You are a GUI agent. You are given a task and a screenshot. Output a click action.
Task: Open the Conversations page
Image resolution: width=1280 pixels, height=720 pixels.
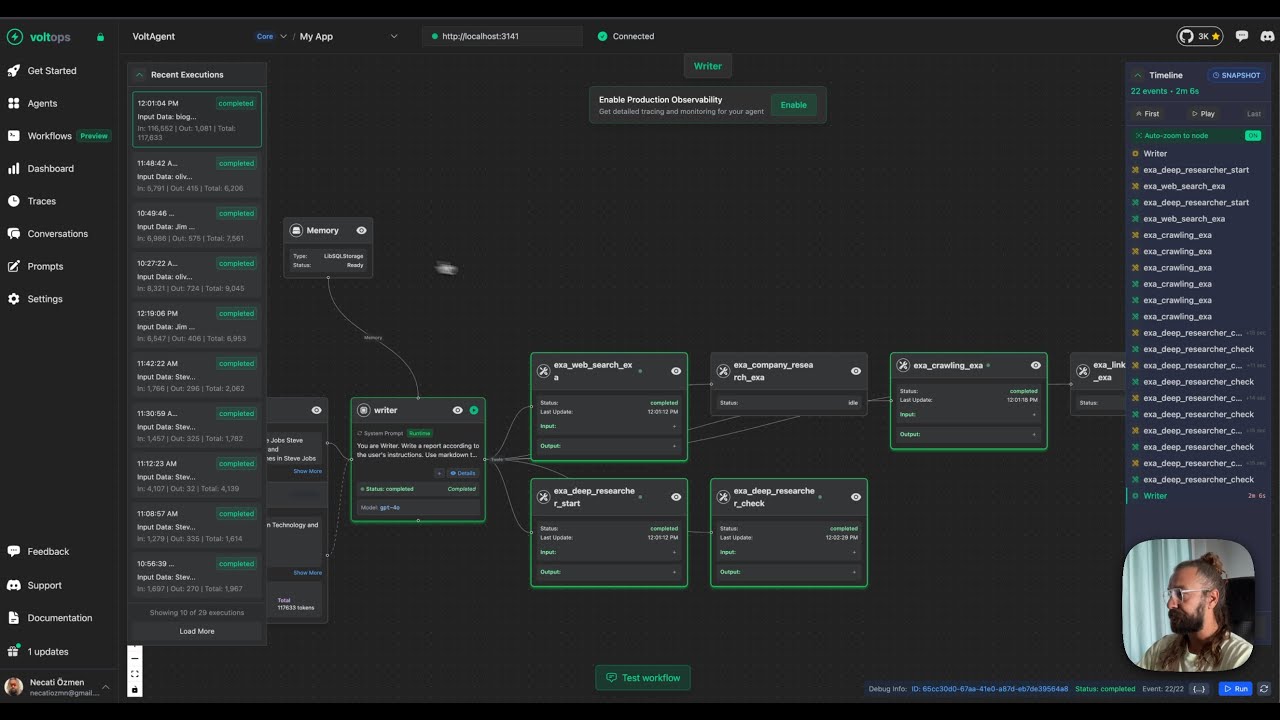pyautogui.click(x=57, y=234)
